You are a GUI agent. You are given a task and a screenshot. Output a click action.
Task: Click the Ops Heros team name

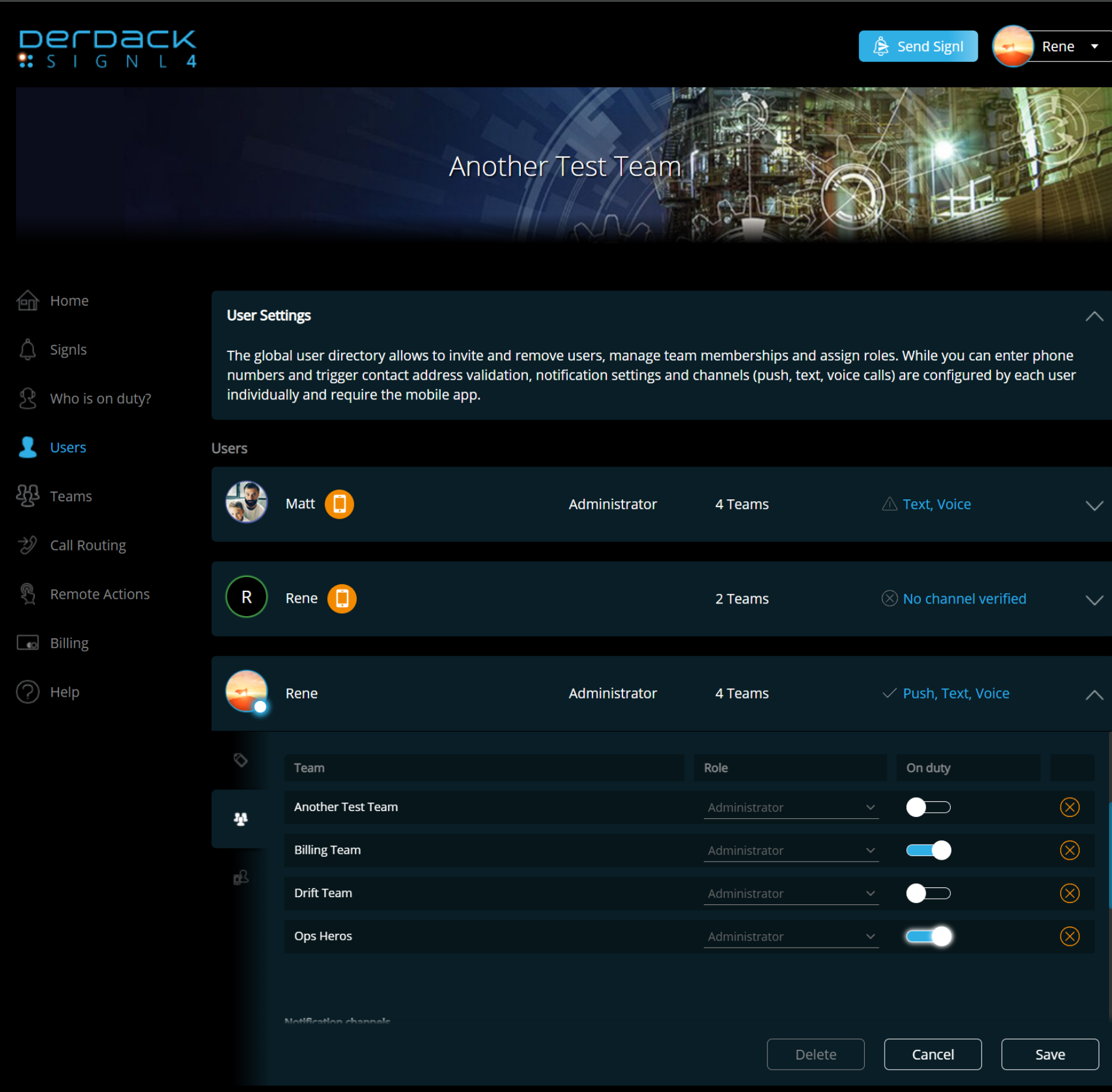(323, 936)
